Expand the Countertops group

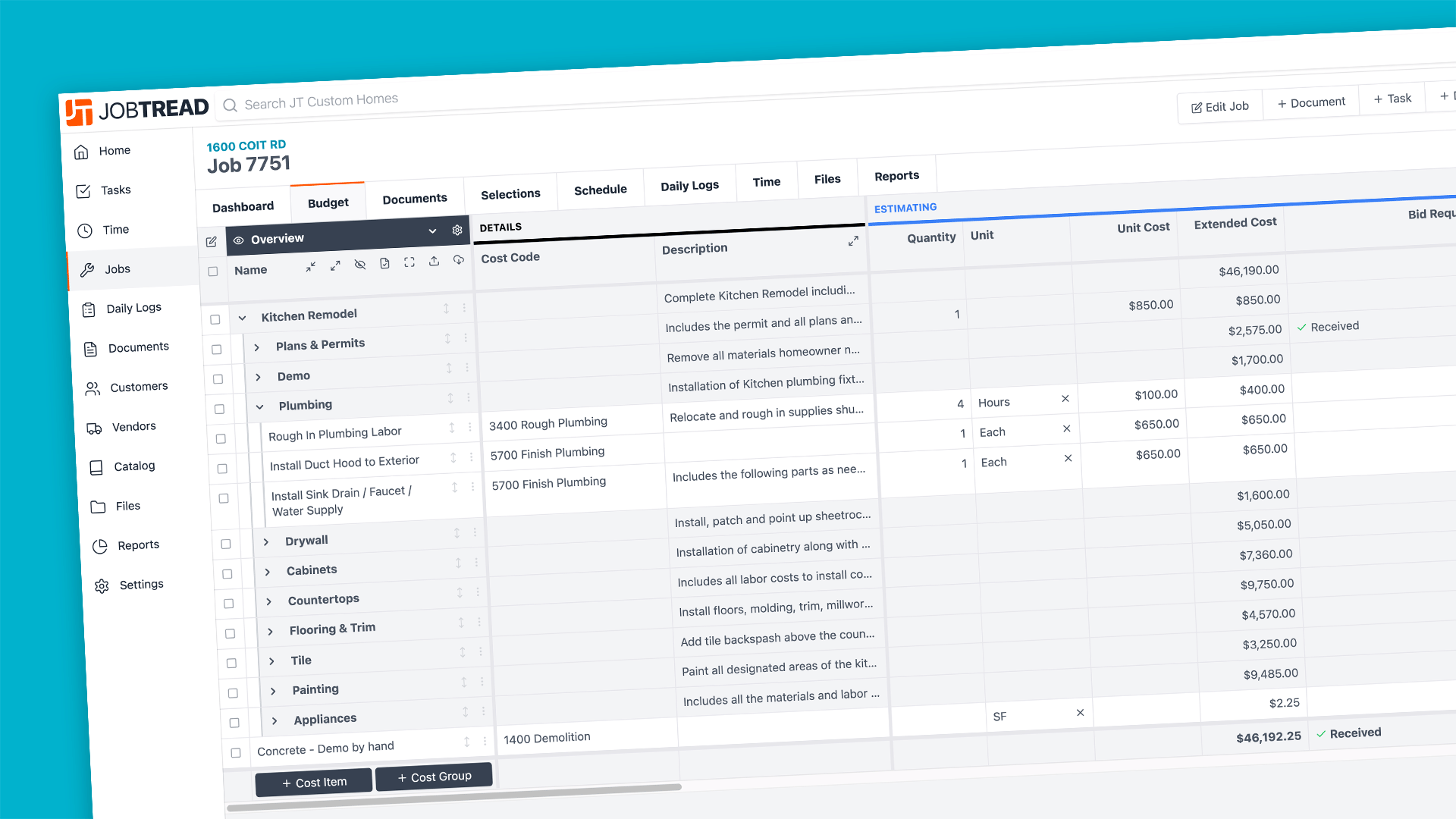(x=269, y=601)
